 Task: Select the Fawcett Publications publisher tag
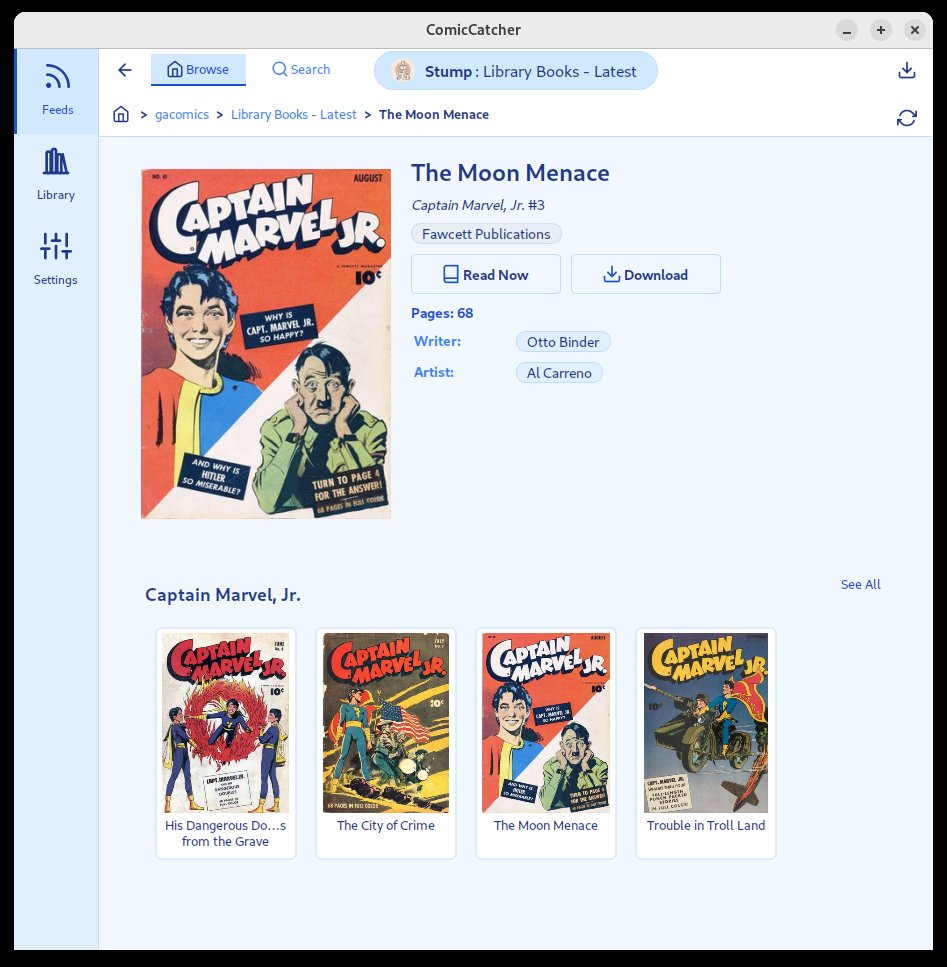[x=486, y=234]
